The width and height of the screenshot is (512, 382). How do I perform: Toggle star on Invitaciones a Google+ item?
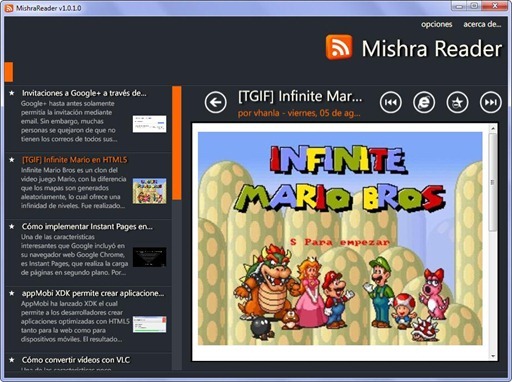(12, 93)
